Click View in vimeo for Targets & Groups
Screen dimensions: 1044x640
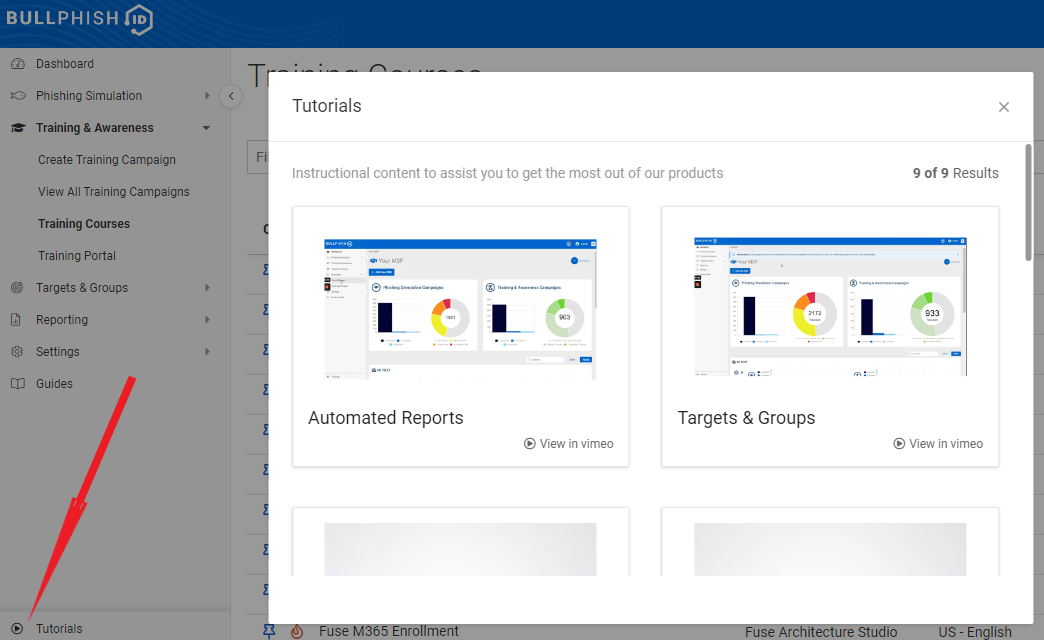[x=938, y=444]
